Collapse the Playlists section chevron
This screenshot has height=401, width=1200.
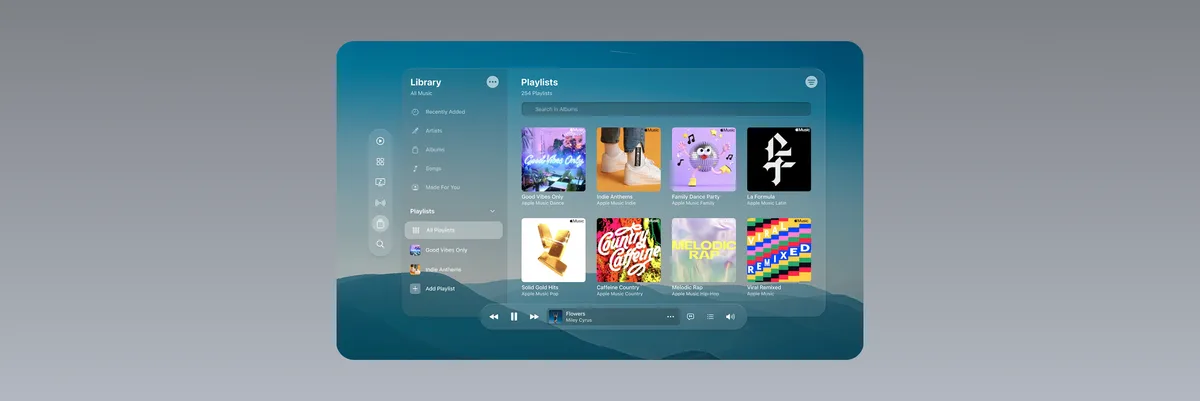coord(492,212)
